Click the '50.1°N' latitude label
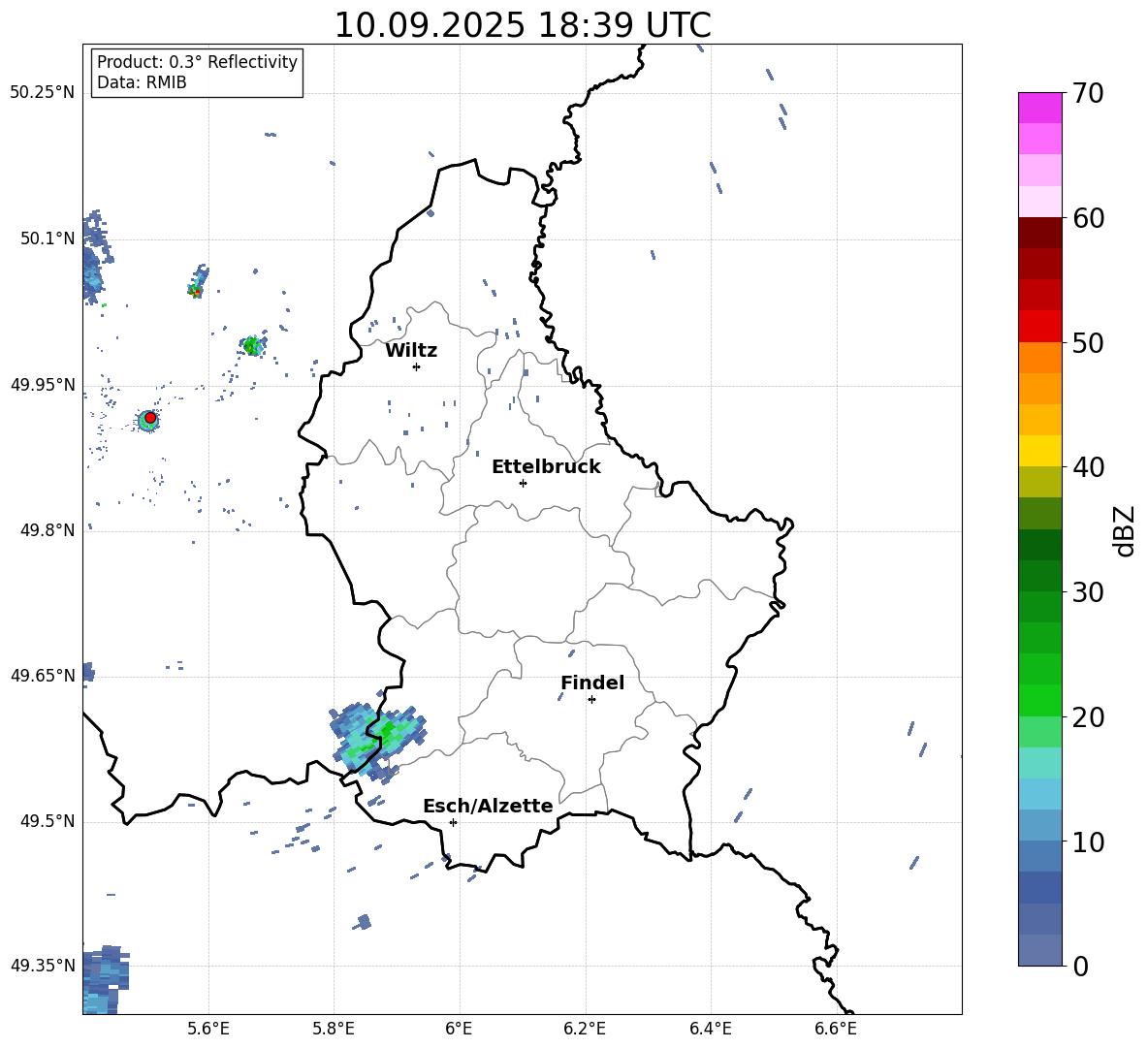Viewport: 1148px width, 1048px height. click(x=47, y=238)
